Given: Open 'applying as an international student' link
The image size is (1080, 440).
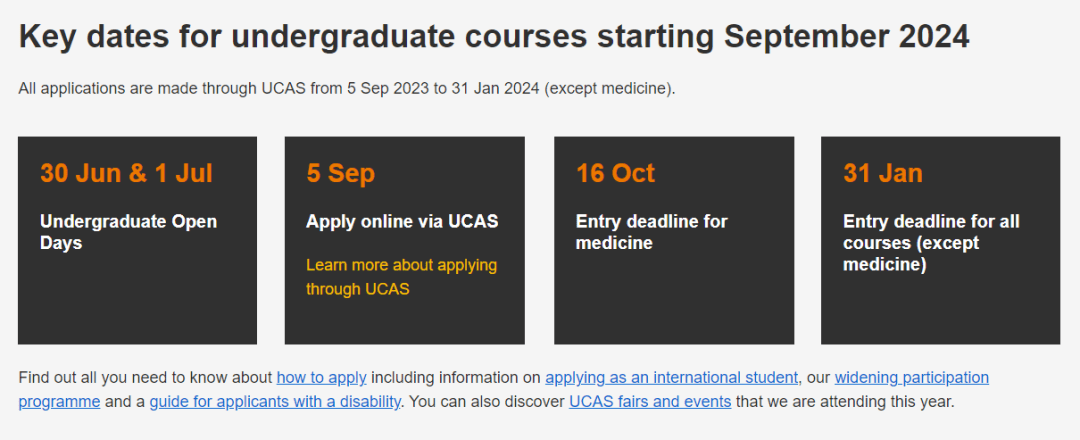Looking at the screenshot, I should tap(671, 378).
